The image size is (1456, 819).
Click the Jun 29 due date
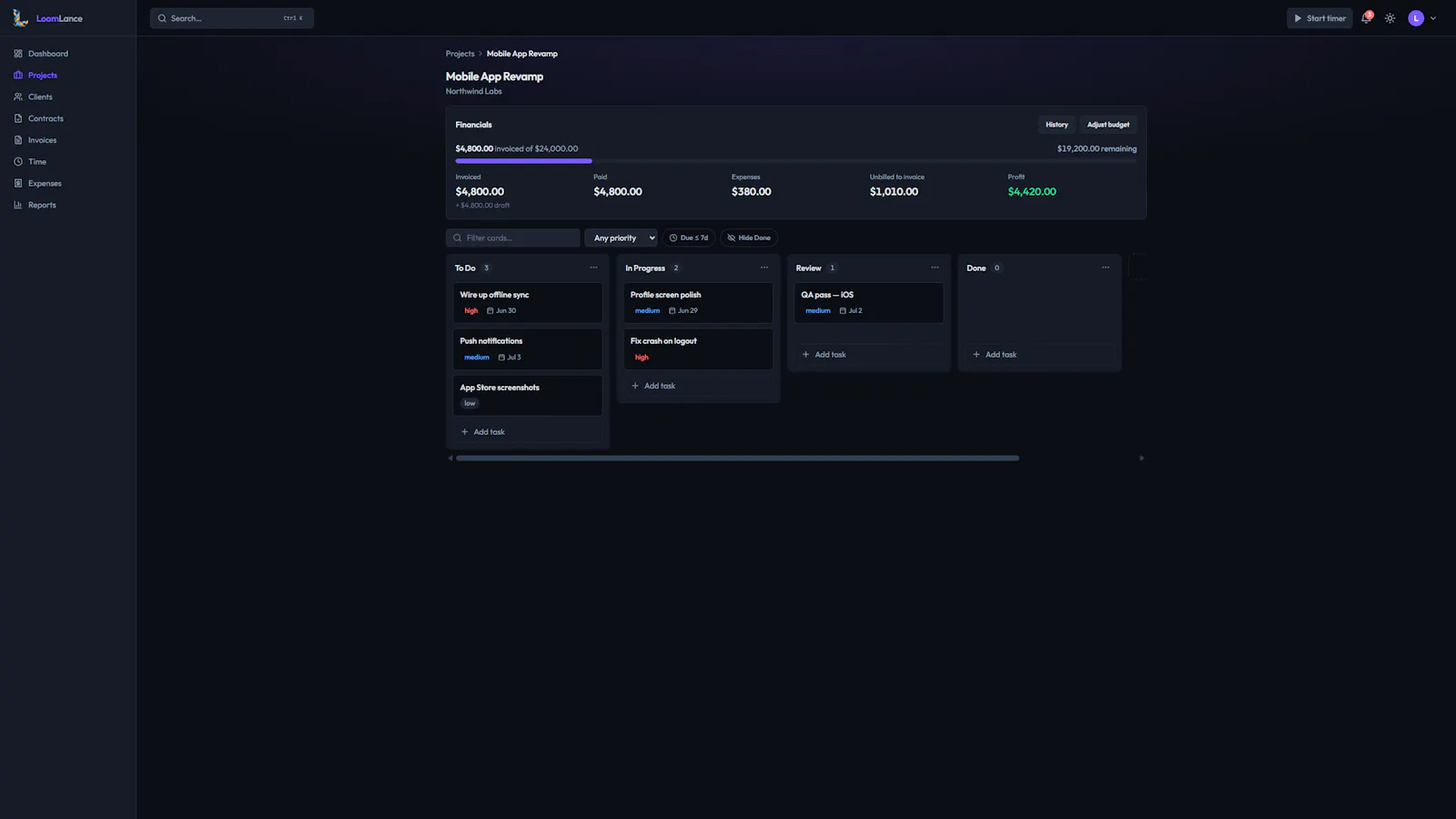[x=683, y=311]
